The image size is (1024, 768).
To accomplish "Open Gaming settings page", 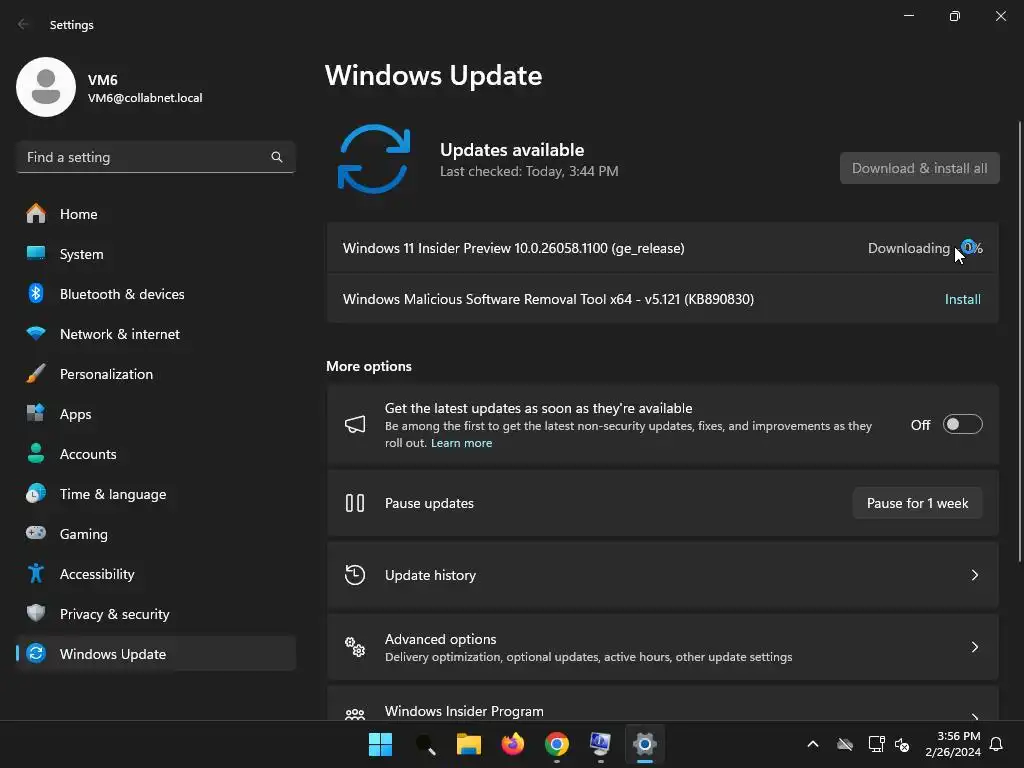I will (155, 534).
